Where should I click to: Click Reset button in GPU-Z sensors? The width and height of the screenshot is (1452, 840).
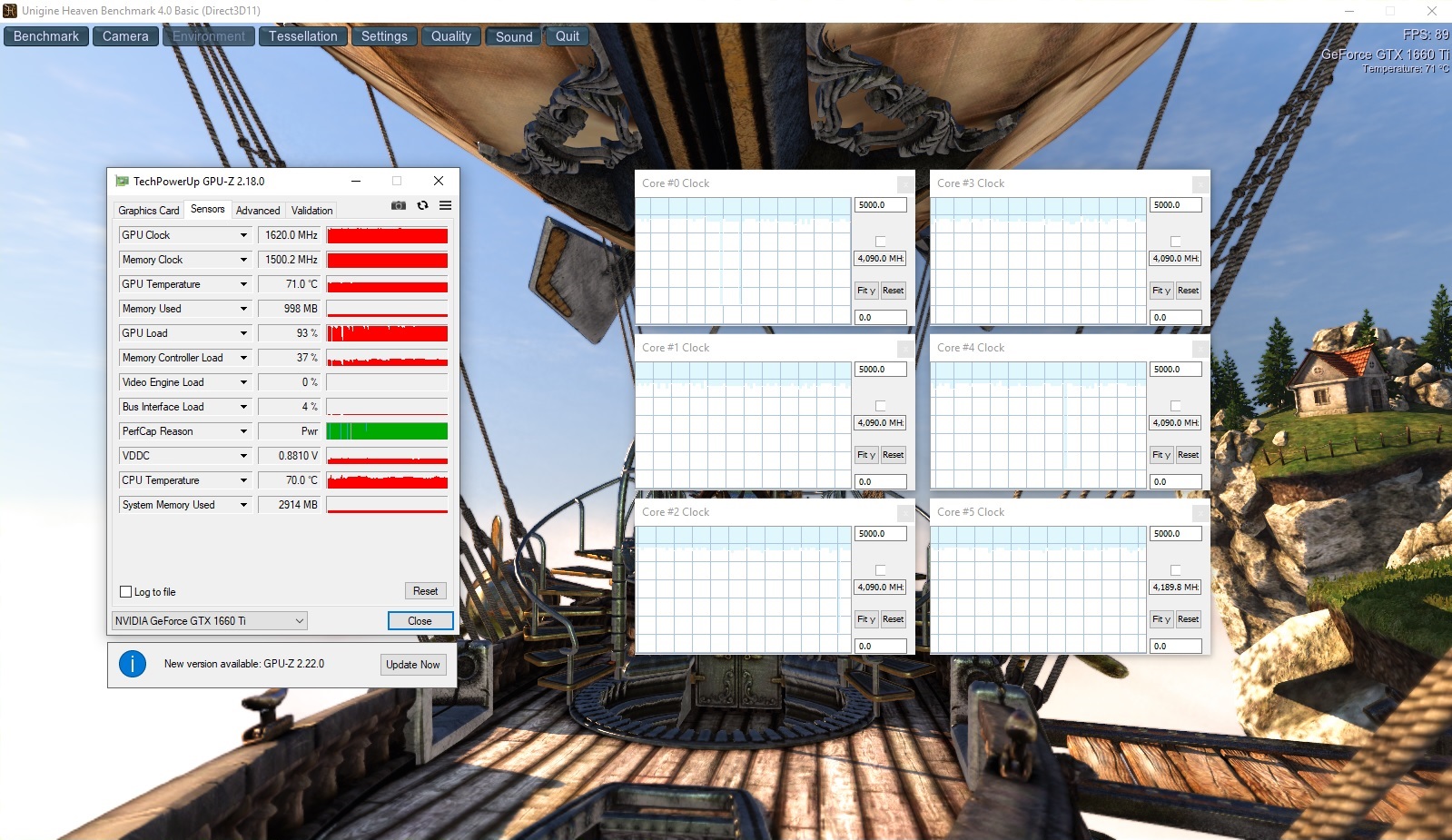click(425, 591)
